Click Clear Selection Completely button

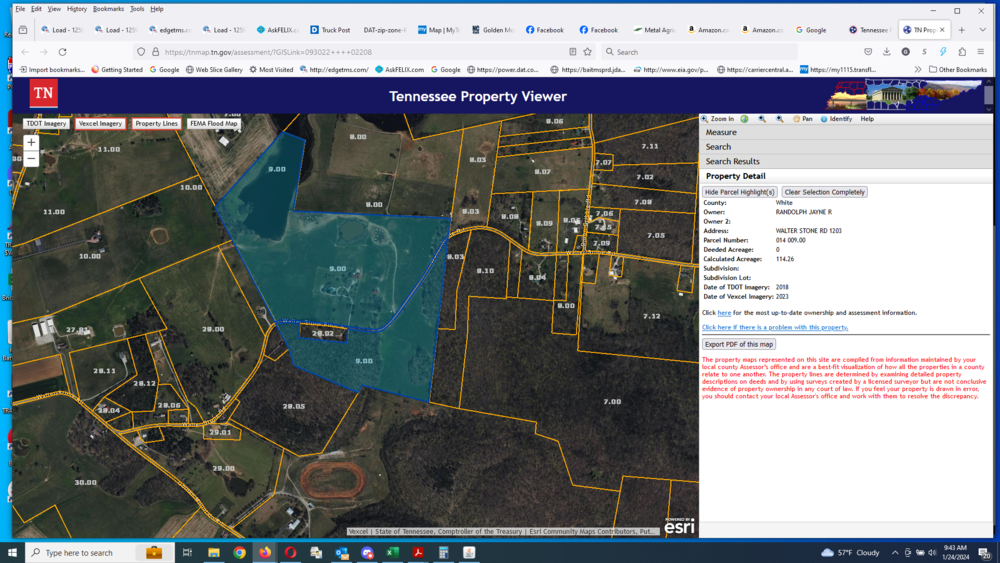point(825,192)
